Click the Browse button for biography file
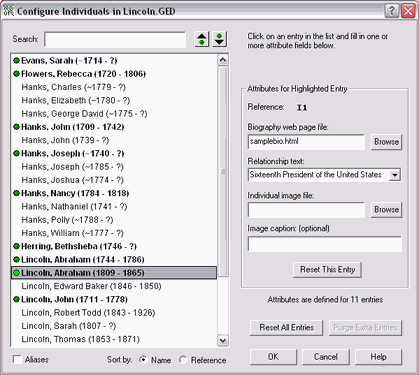The image size is (419, 375). (x=386, y=142)
